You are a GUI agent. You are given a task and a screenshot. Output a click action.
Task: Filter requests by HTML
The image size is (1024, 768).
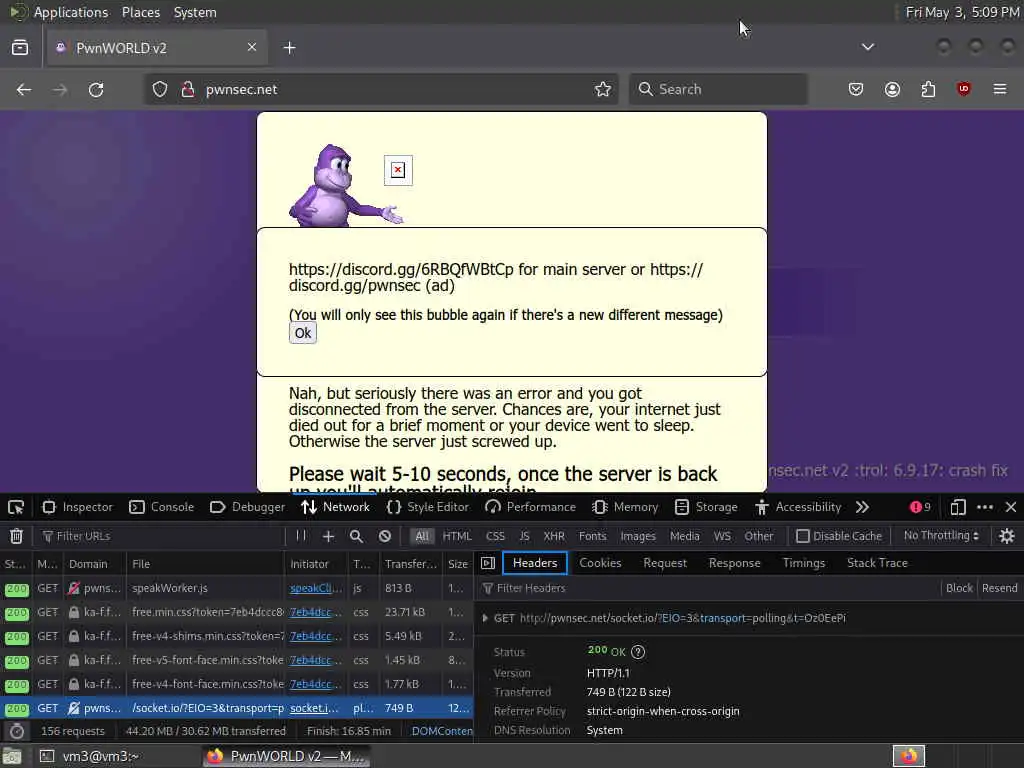point(457,536)
